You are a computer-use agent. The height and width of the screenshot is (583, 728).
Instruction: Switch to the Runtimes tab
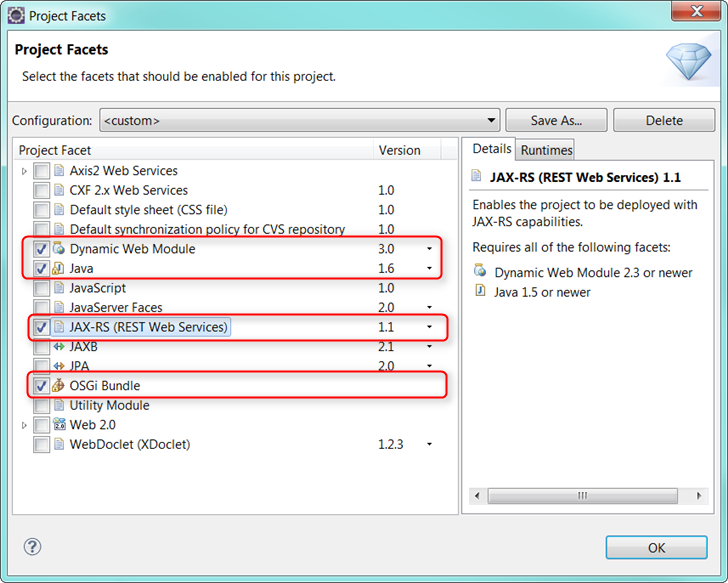(x=546, y=150)
